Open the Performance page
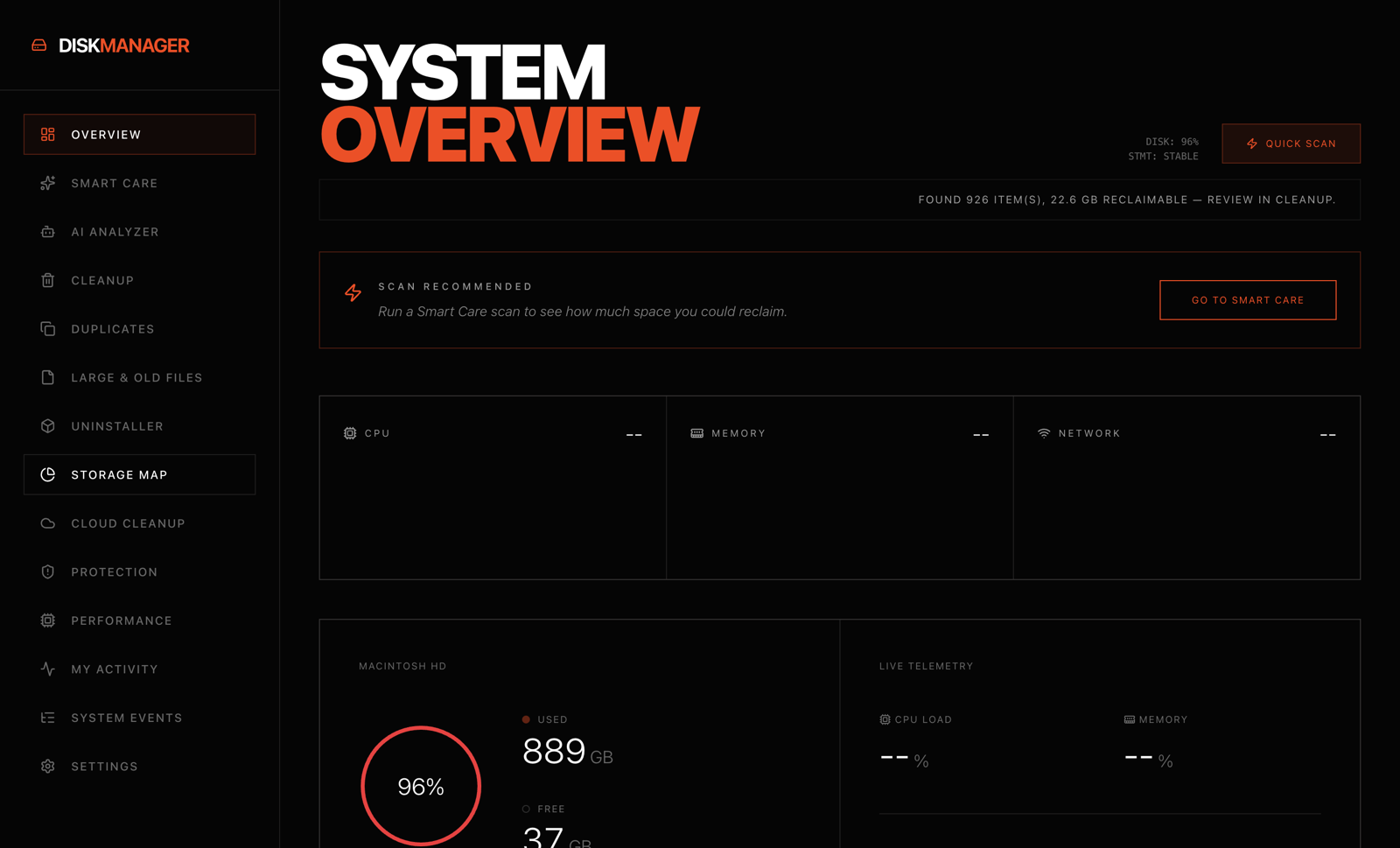The image size is (1400, 848). click(x=140, y=620)
